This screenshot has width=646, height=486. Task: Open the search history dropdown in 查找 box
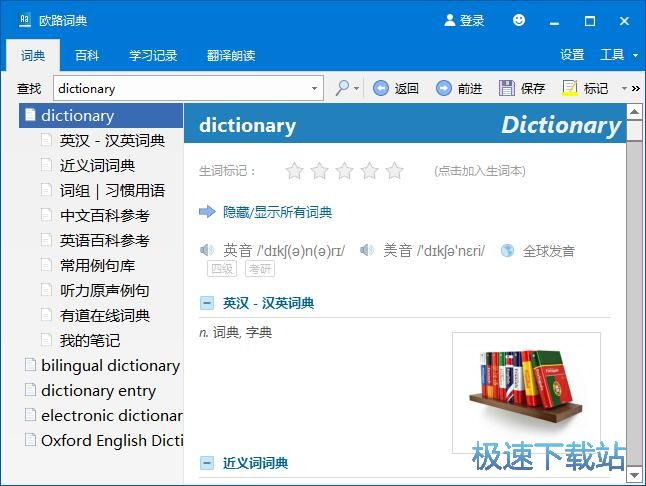click(x=314, y=88)
